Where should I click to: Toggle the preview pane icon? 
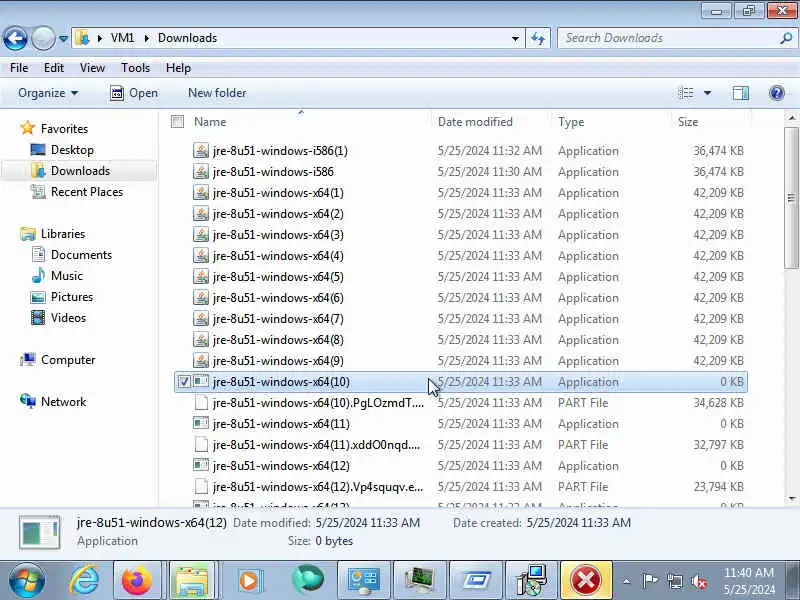pyautogui.click(x=741, y=93)
